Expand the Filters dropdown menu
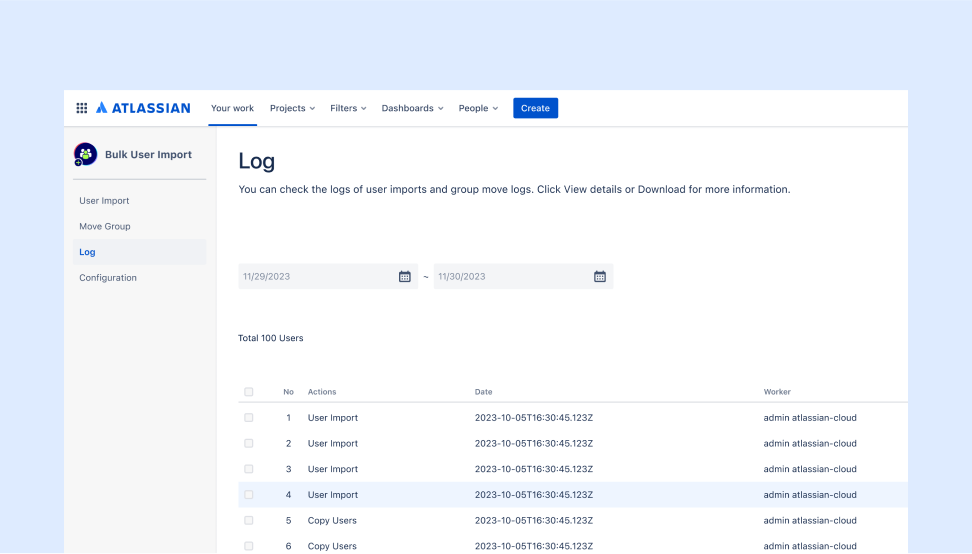 click(348, 108)
